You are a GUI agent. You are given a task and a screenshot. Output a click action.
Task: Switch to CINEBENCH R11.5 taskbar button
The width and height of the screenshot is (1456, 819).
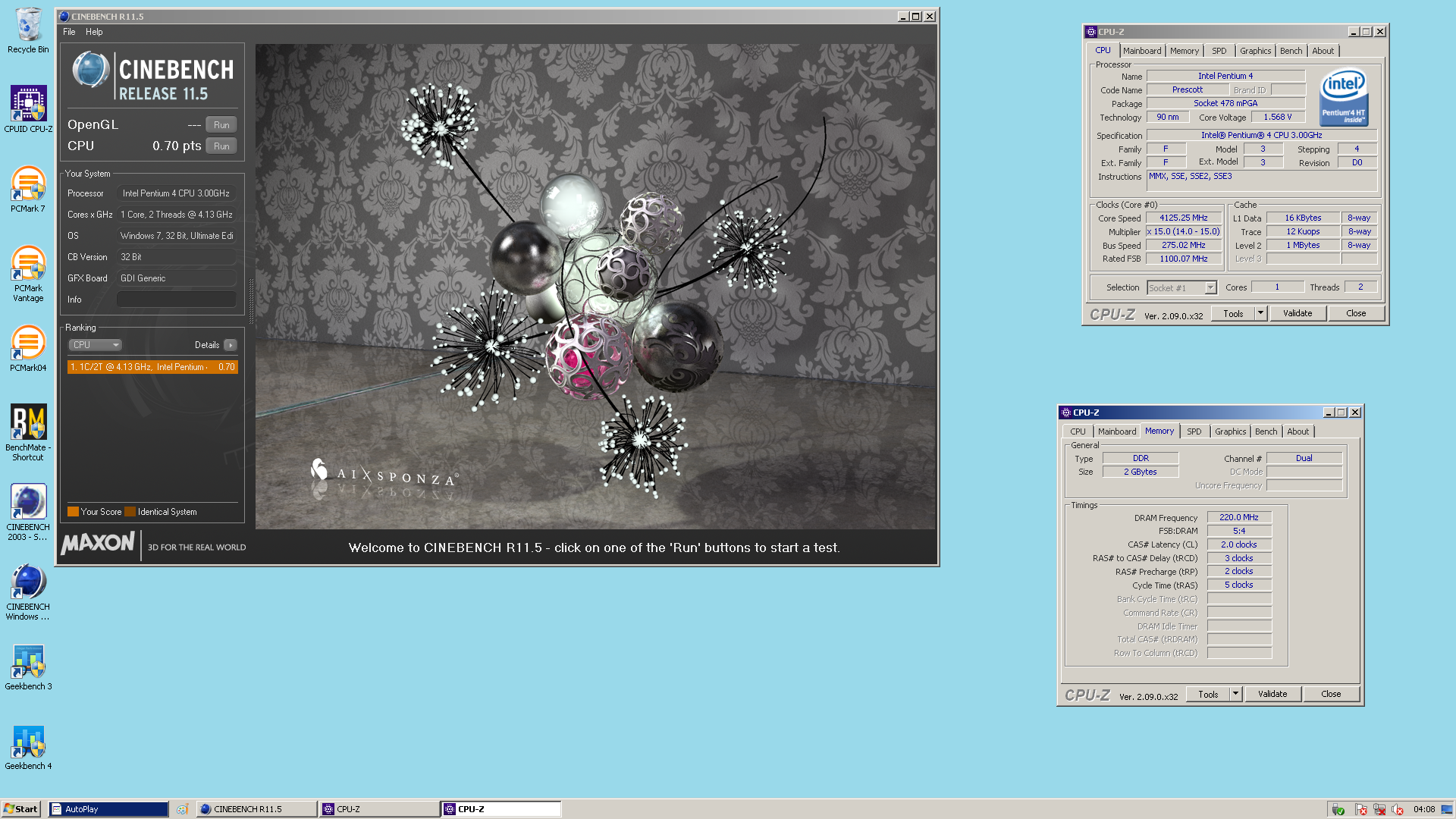(x=256, y=809)
